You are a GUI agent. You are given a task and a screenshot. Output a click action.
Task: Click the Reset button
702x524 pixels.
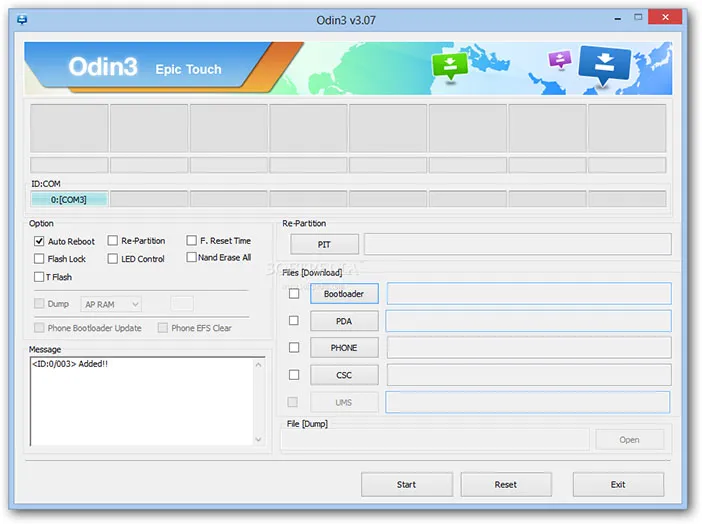coord(506,484)
